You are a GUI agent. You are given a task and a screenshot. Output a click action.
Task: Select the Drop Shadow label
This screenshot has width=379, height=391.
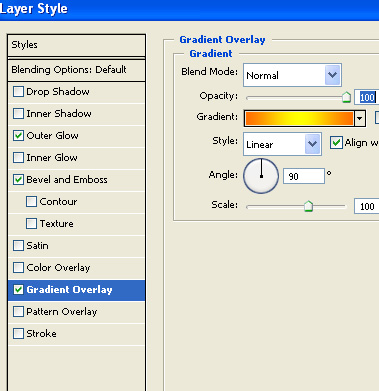pyautogui.click(x=58, y=92)
